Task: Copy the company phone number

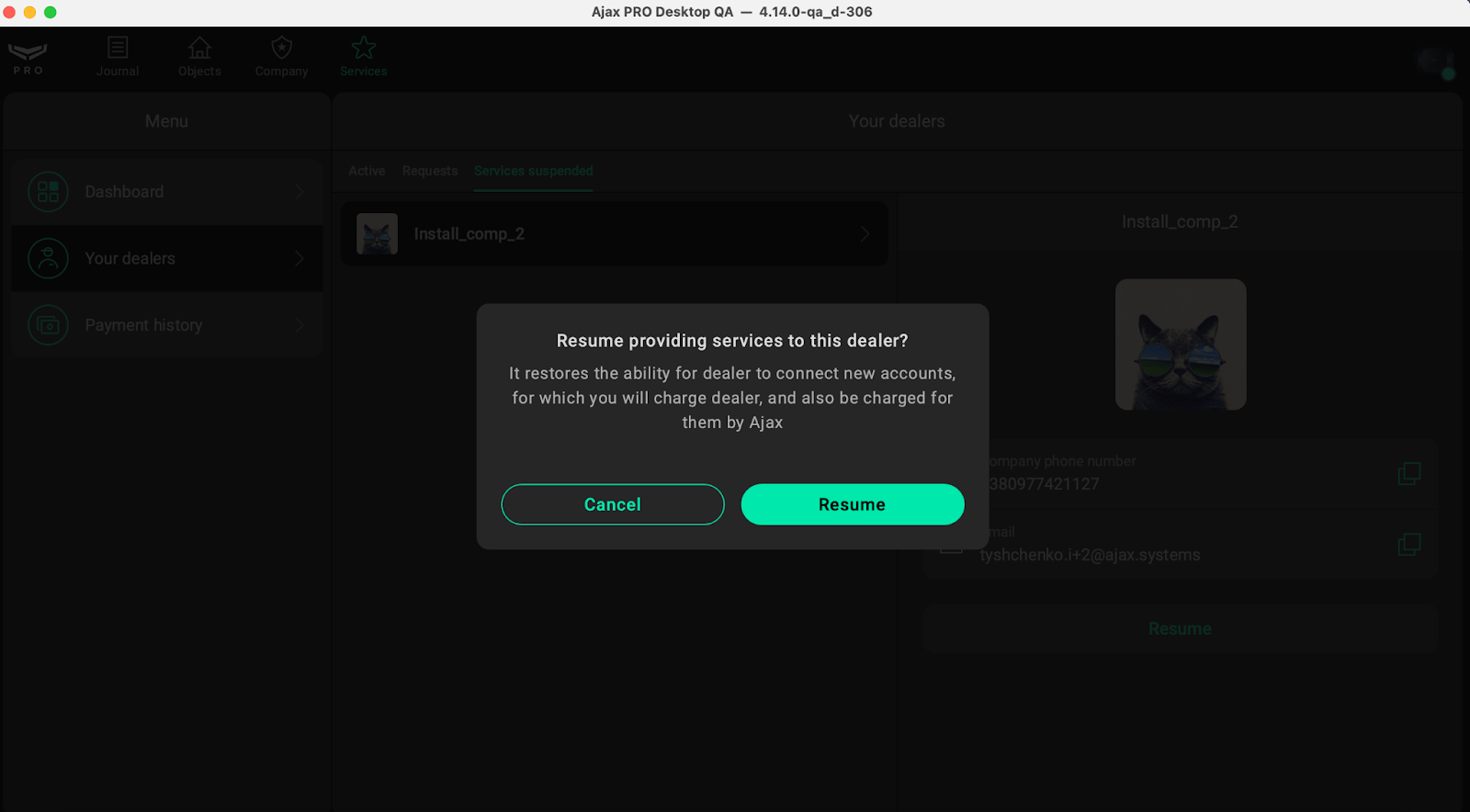Action: coord(1408,474)
